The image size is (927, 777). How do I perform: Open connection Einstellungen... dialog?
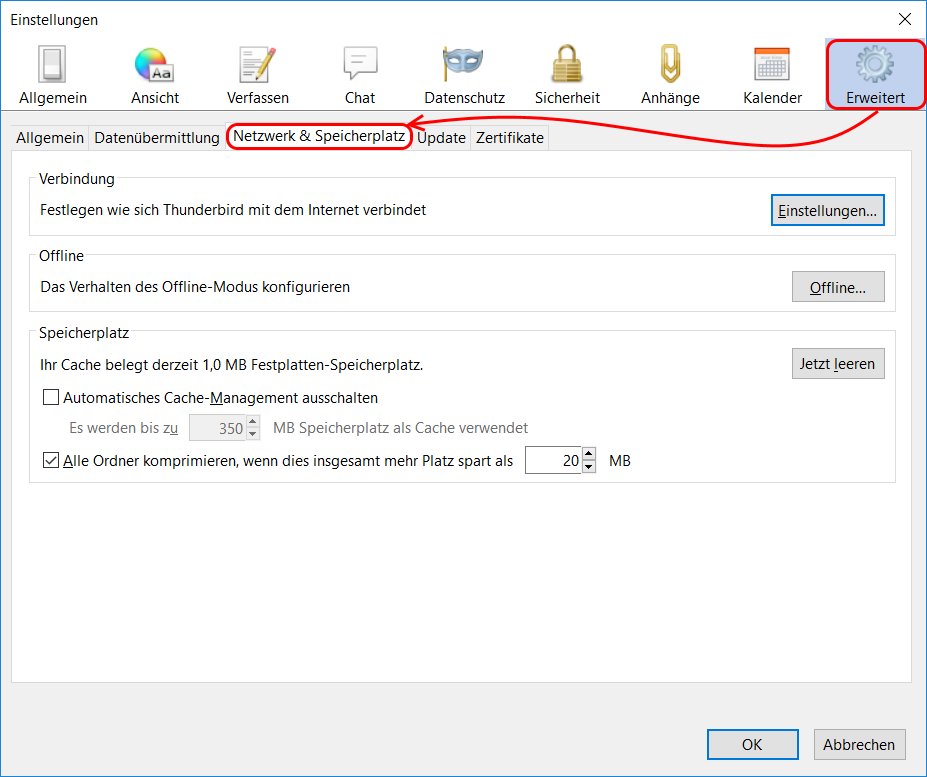pyautogui.click(x=827, y=210)
